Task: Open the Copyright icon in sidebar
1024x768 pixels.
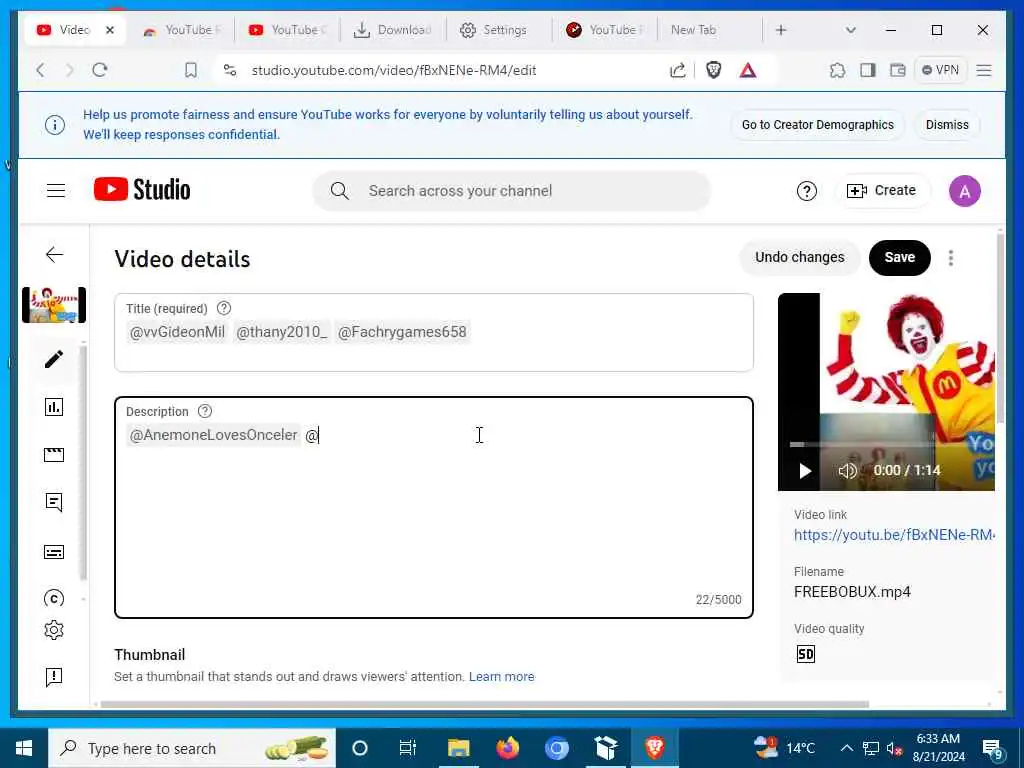Action: 54,598
